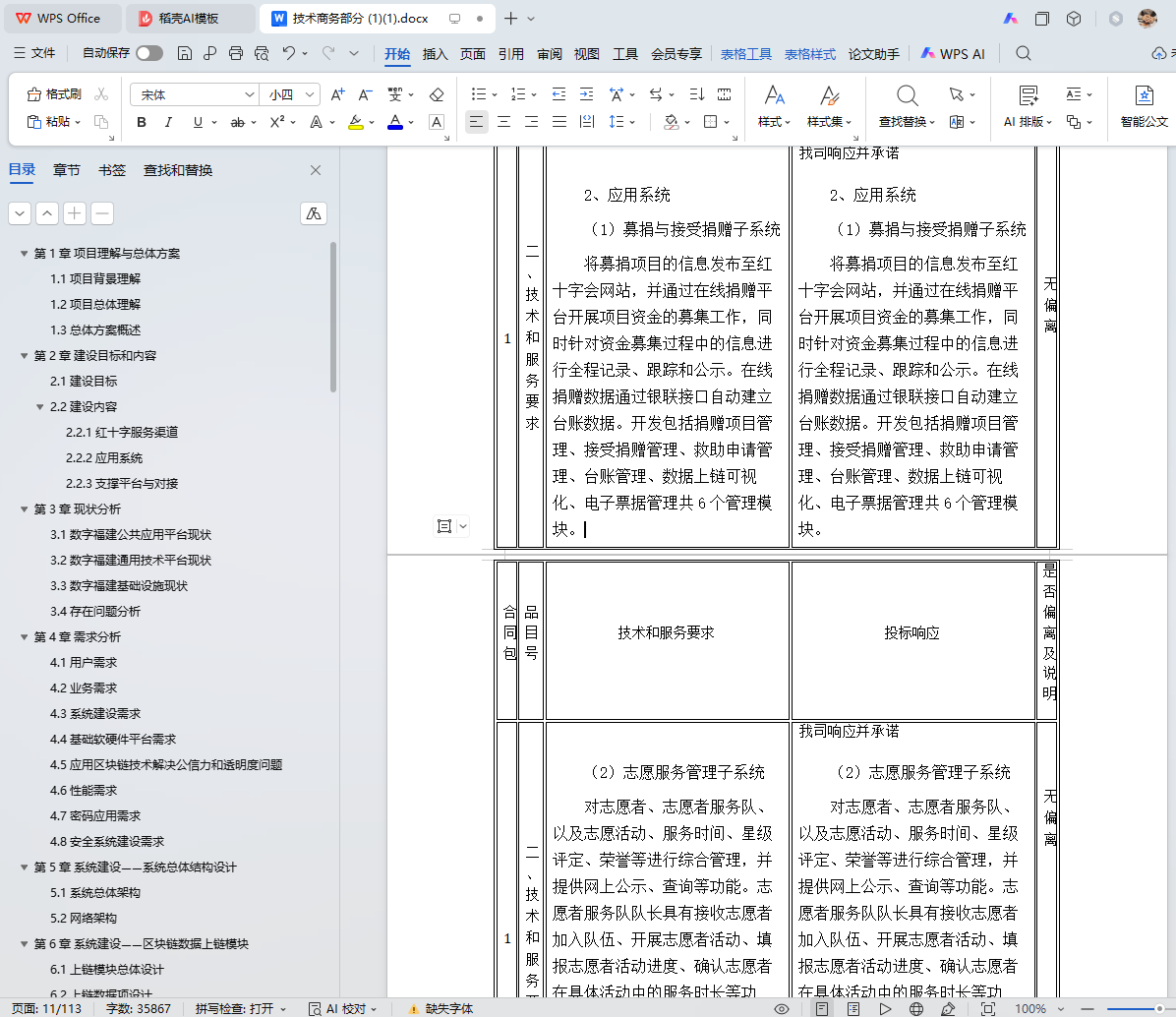Image resolution: width=1176 pixels, height=1017 pixels.
Task: Toggle fit-to-page full screen icon
Action: coord(988,1009)
